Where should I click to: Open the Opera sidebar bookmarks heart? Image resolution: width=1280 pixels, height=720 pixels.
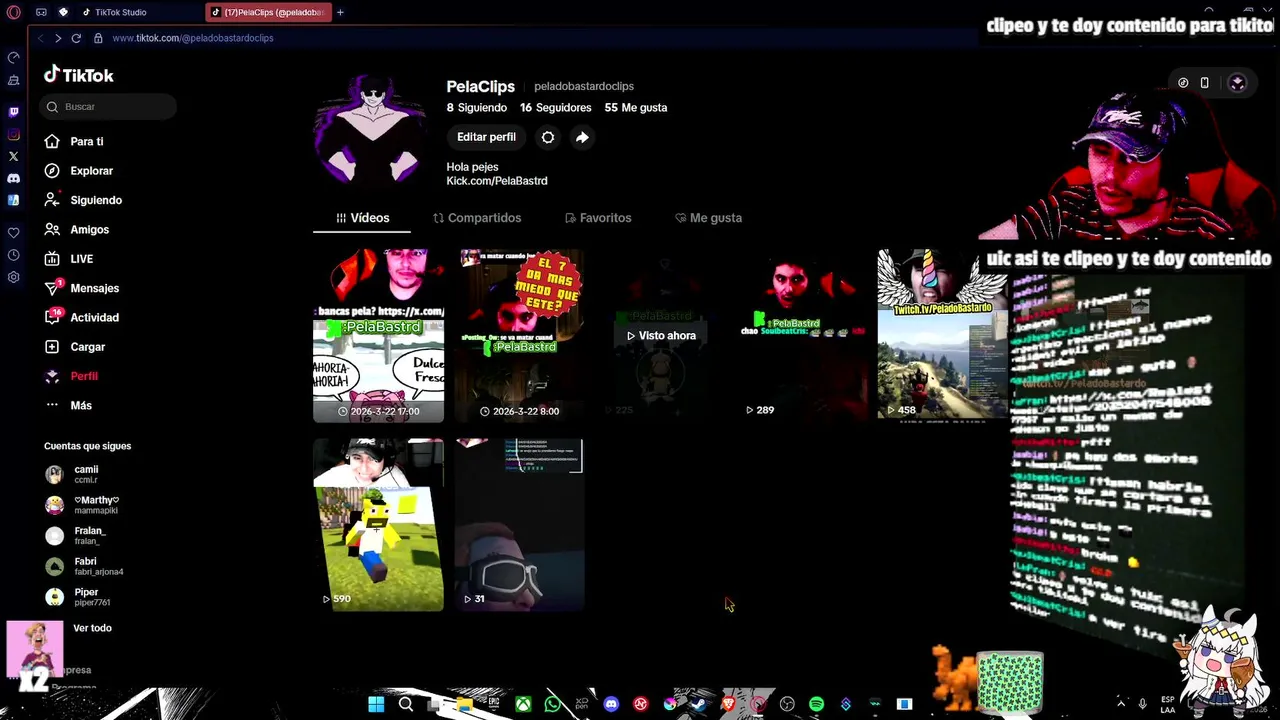pos(13,233)
